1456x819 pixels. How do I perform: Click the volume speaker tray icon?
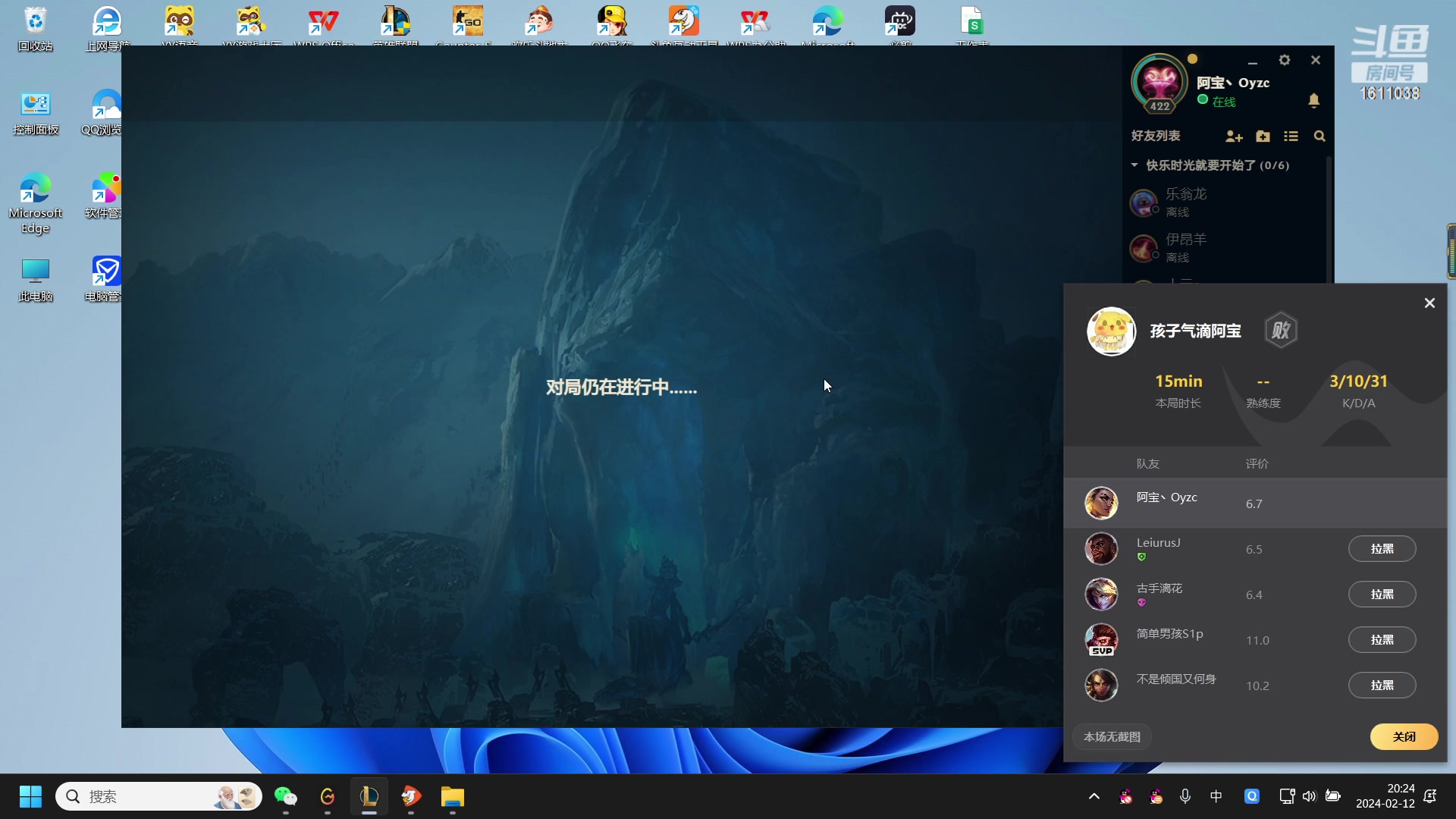point(1310,796)
